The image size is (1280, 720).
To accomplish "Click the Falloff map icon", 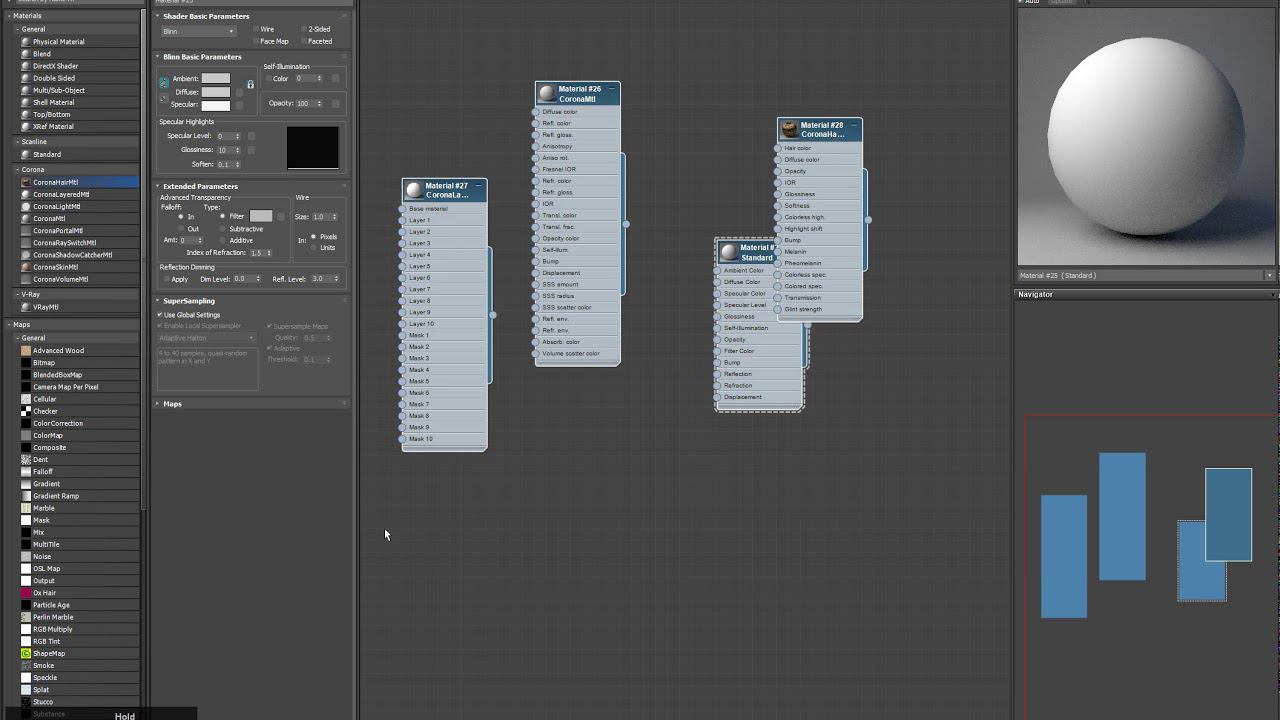I will (x=26, y=472).
